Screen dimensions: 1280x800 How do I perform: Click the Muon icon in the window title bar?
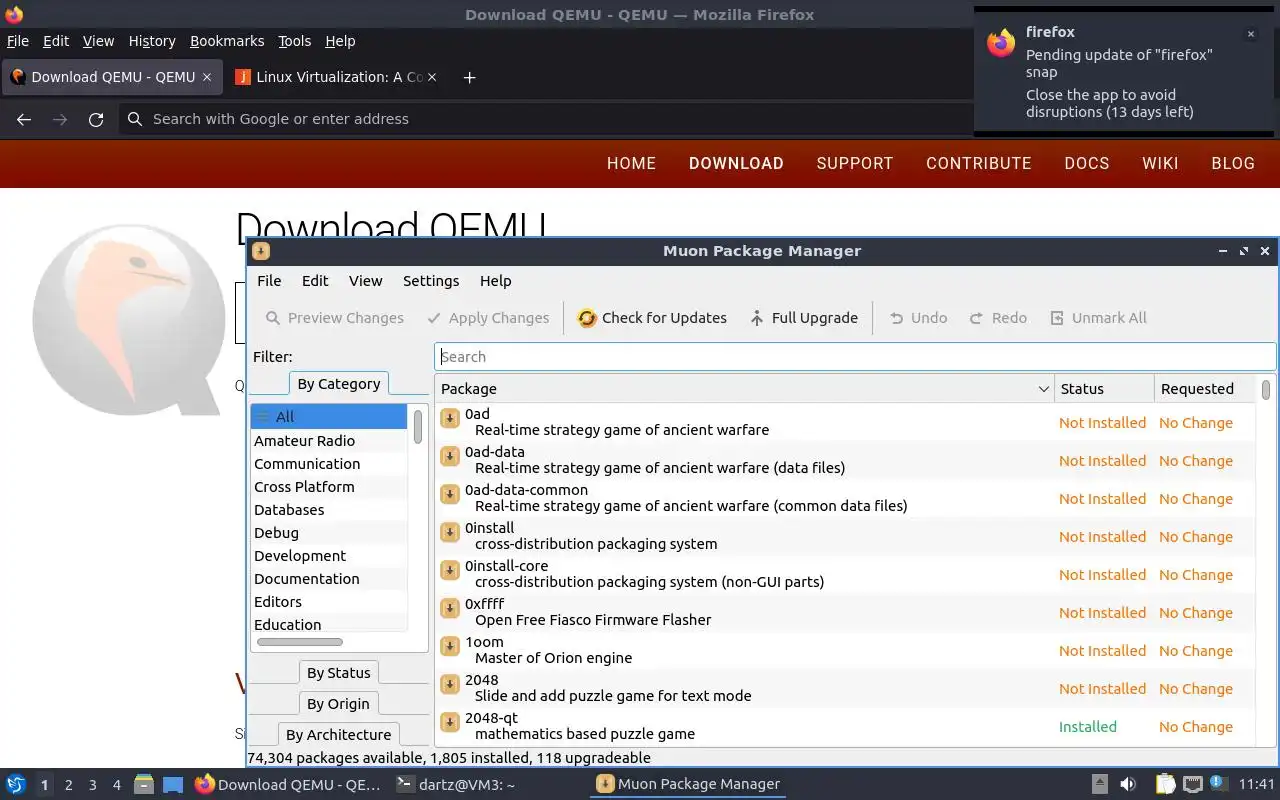pyautogui.click(x=260, y=251)
